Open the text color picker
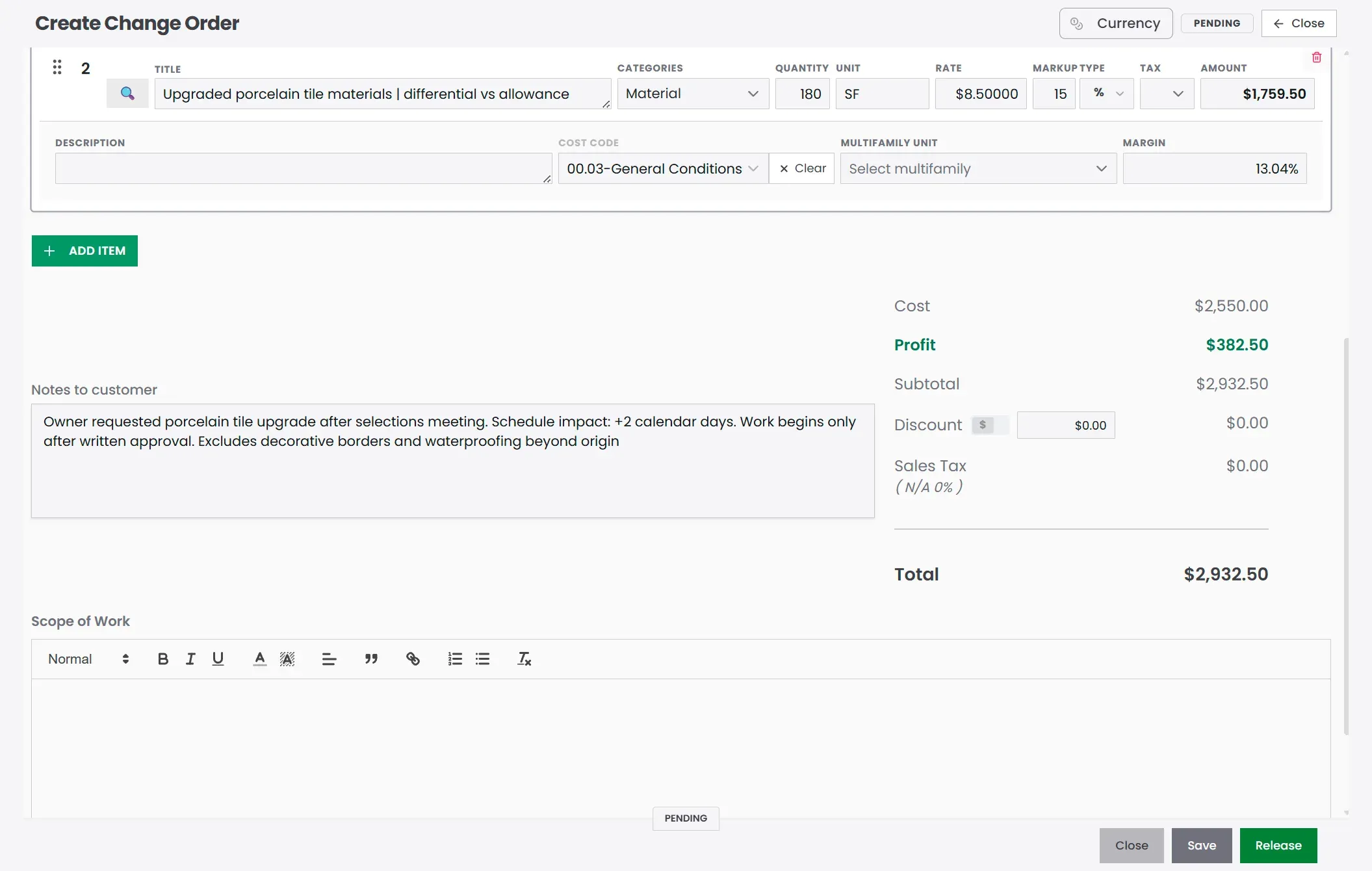The width and height of the screenshot is (1372, 871). click(x=260, y=659)
